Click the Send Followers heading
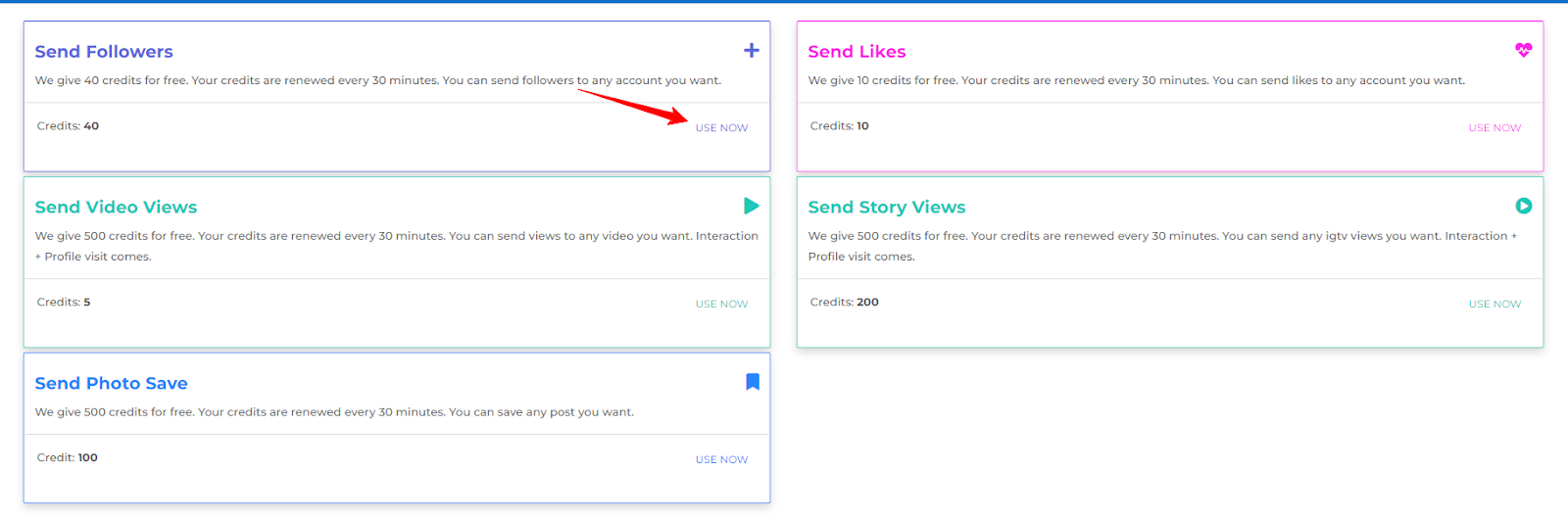The image size is (1568, 519). click(x=104, y=52)
